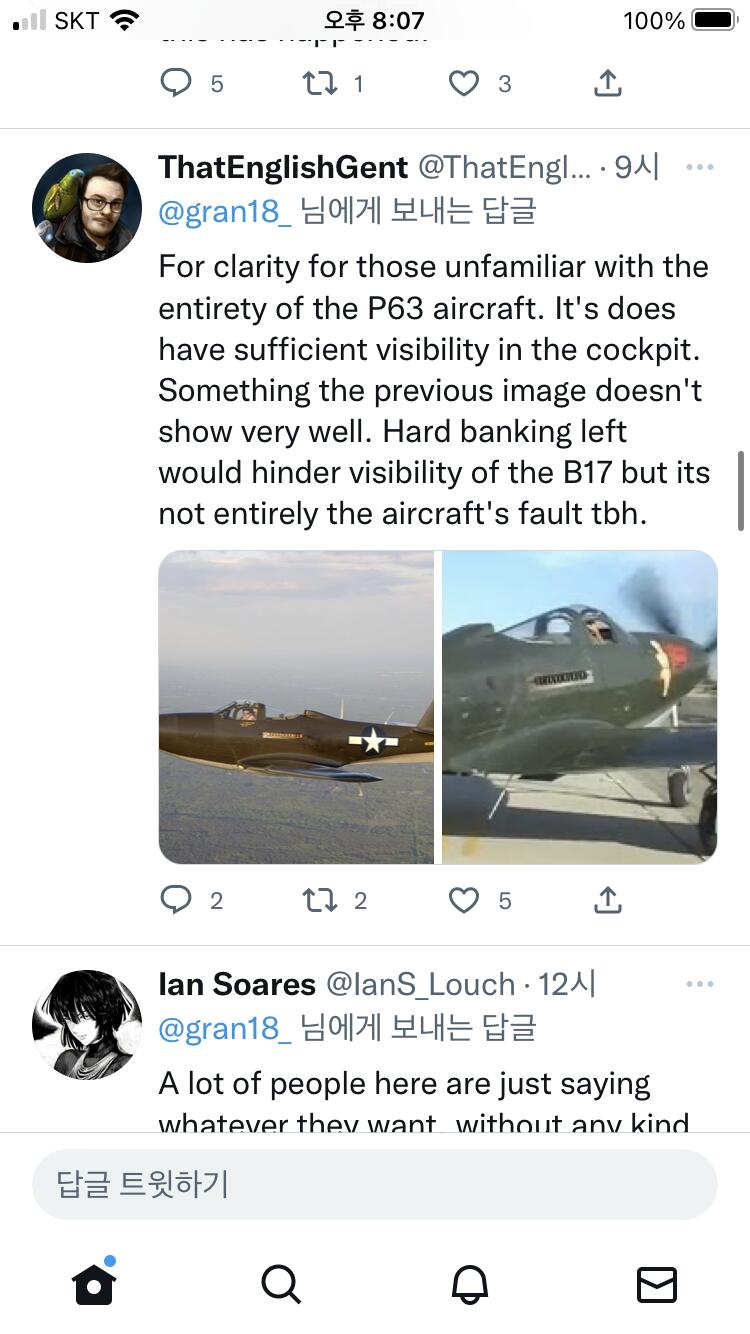750x1334 pixels.
Task: Open Ian Soares's profile avatar
Action: (x=87, y=1024)
